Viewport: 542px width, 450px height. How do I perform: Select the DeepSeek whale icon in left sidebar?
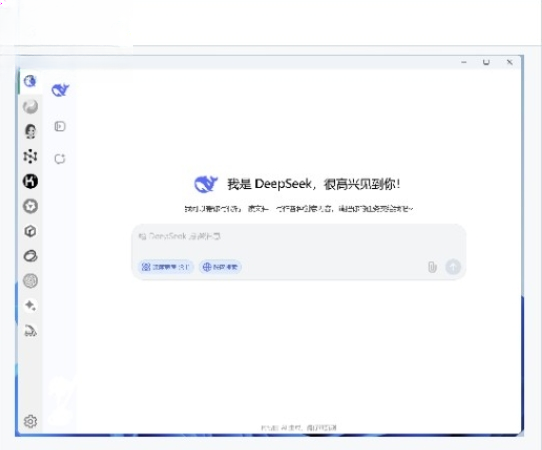point(30,81)
